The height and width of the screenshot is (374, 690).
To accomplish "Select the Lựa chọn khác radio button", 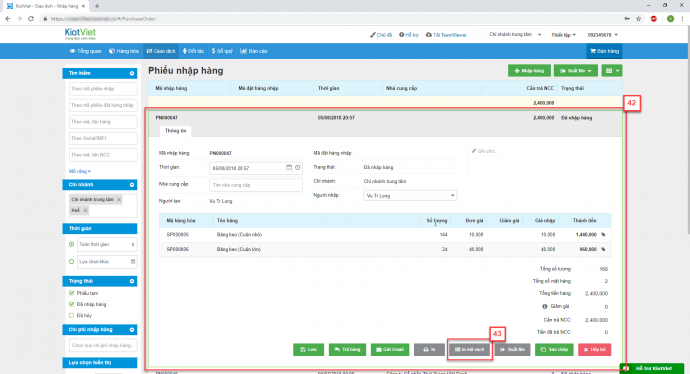I will [x=71, y=261].
